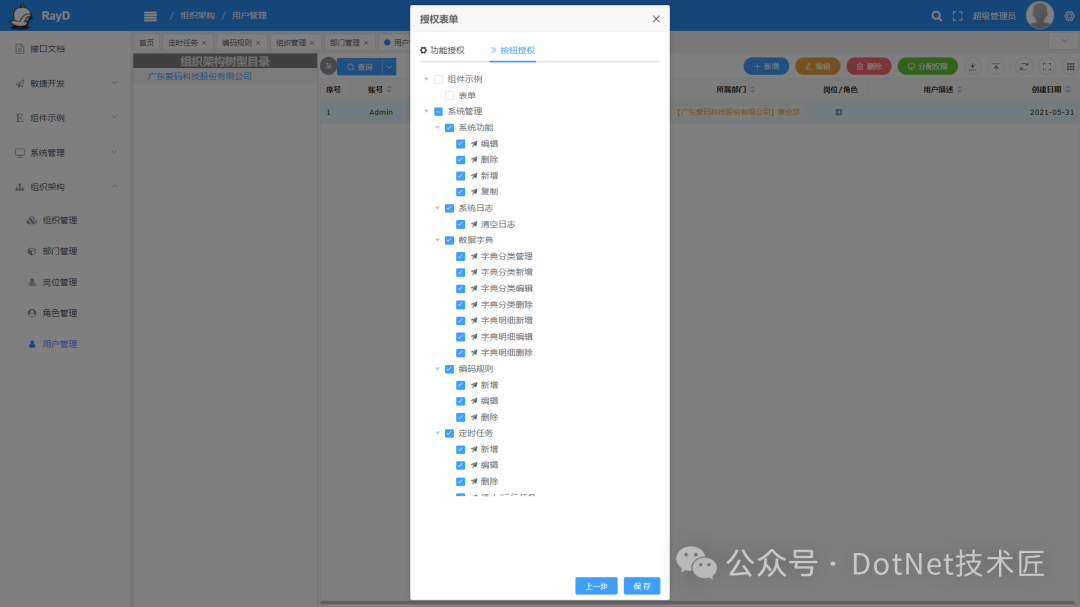Expand 组件示例 in the sidebar
This screenshot has width=1080, height=607.
tap(65, 118)
